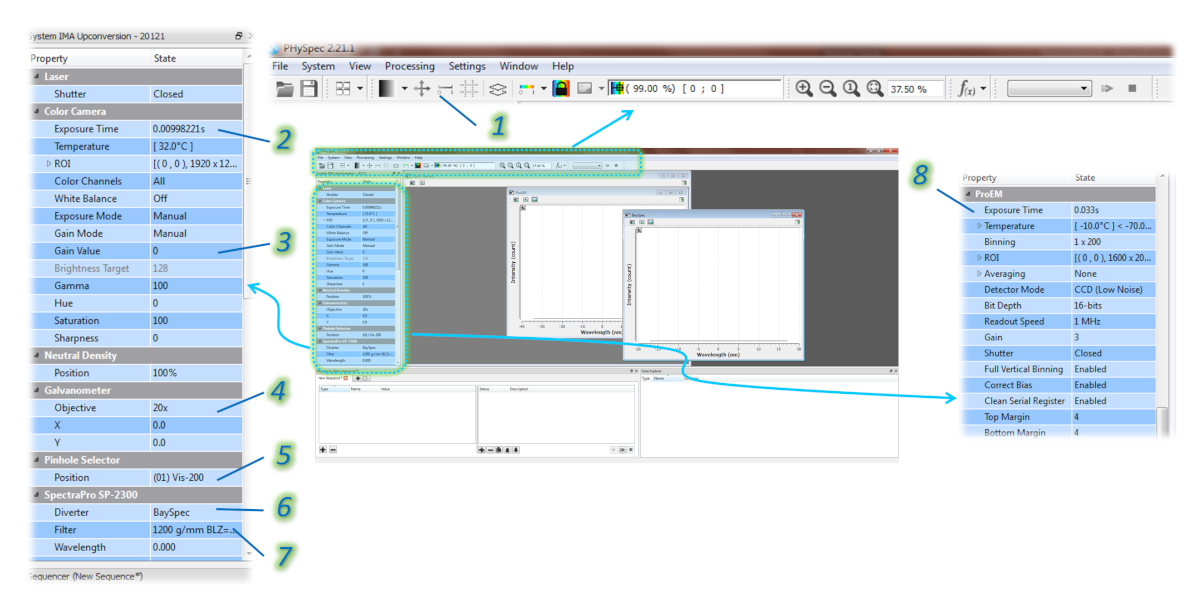This screenshot has height=609, width=1200.
Task: Open the Settings menu
Action: (x=467, y=66)
